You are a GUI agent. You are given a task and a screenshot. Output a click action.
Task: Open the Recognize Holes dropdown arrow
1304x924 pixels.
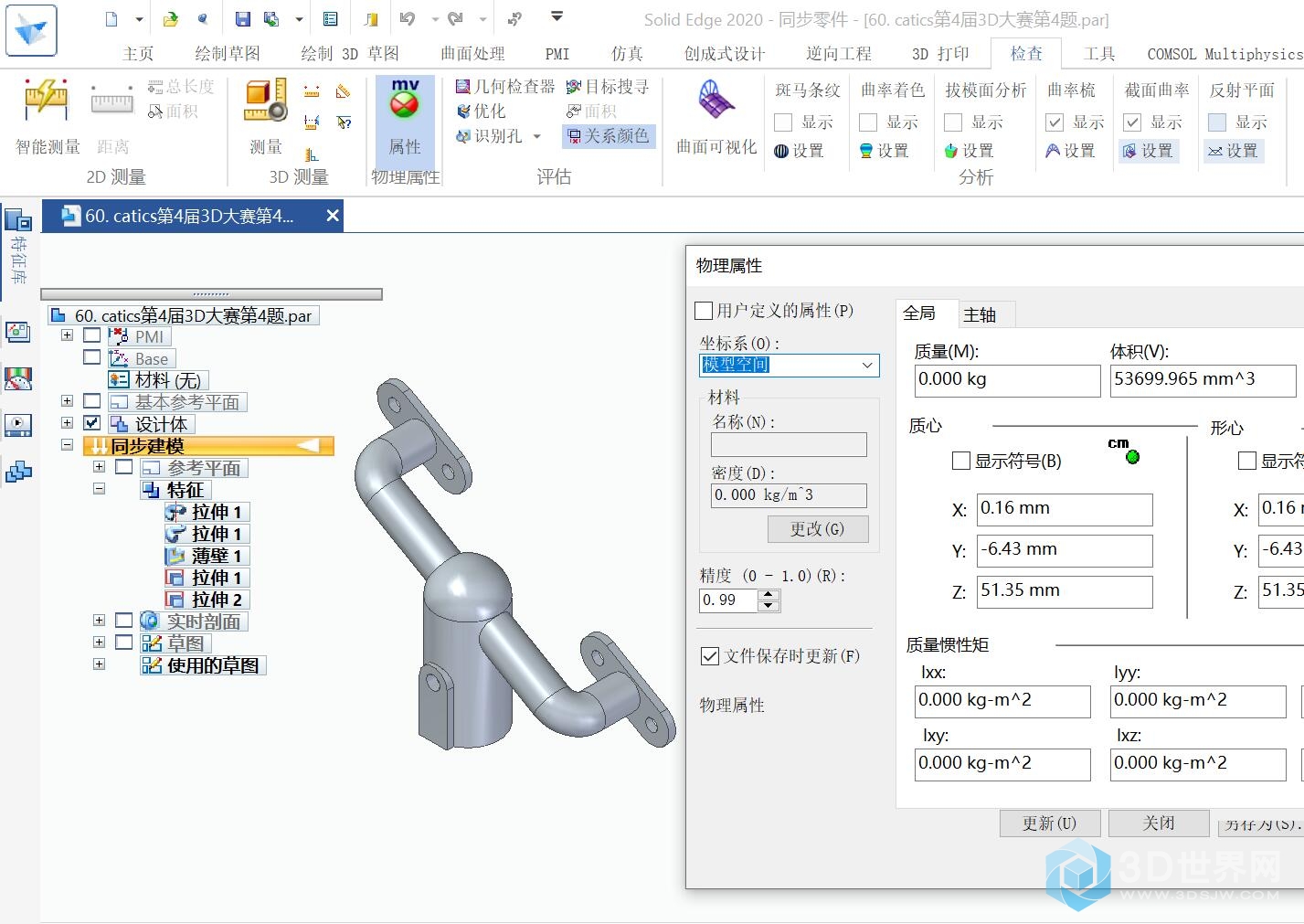pyautogui.click(x=536, y=136)
